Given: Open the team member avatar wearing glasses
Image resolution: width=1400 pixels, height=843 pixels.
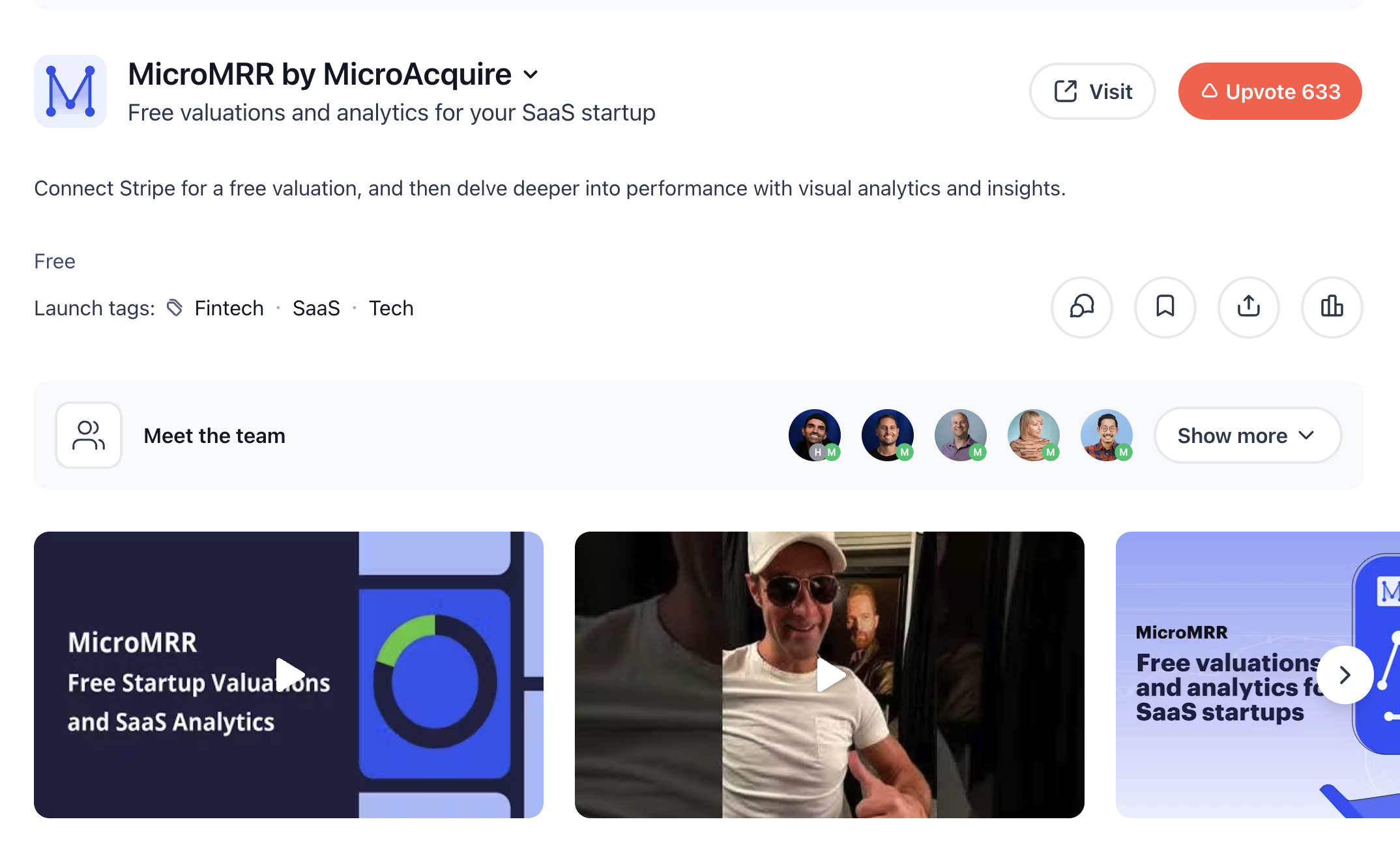Looking at the screenshot, I should [x=1107, y=435].
